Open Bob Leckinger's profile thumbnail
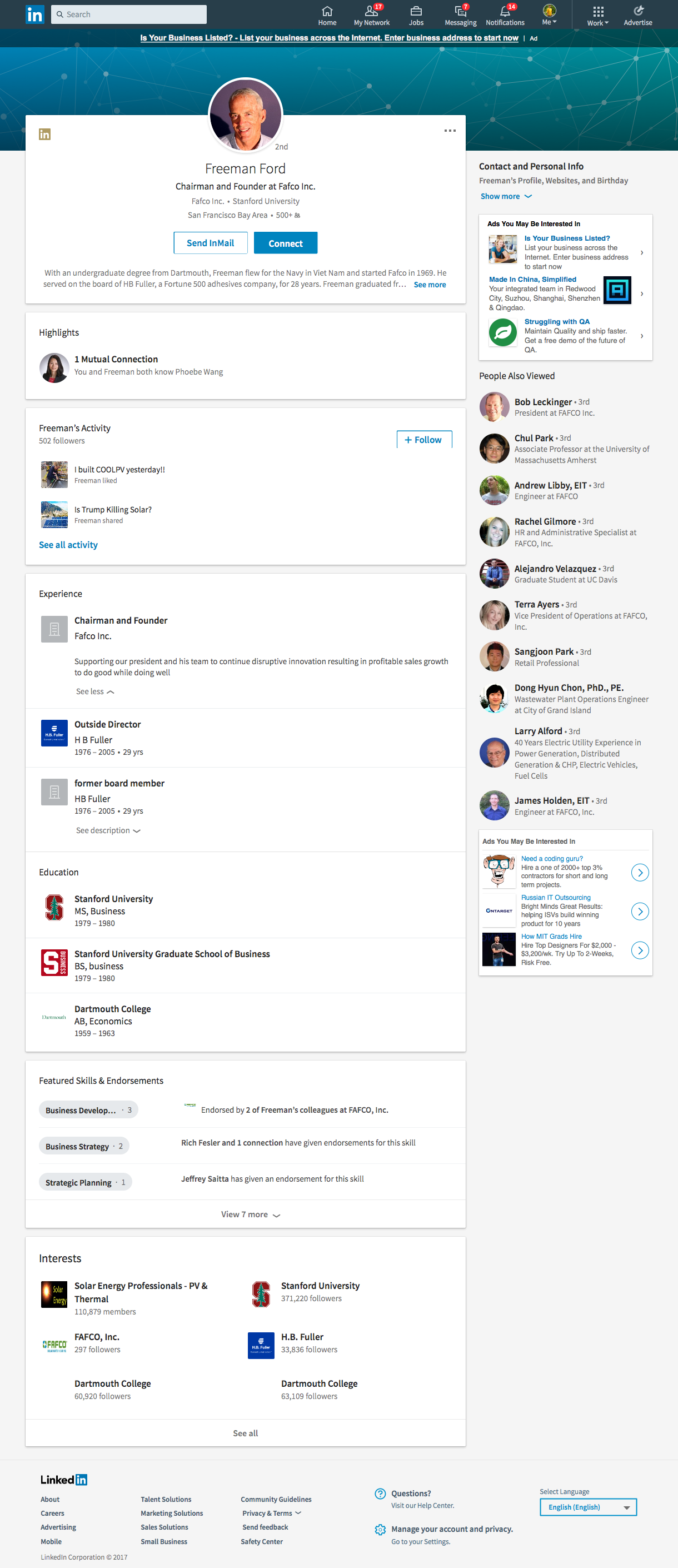The height and width of the screenshot is (1568, 678). pos(494,407)
